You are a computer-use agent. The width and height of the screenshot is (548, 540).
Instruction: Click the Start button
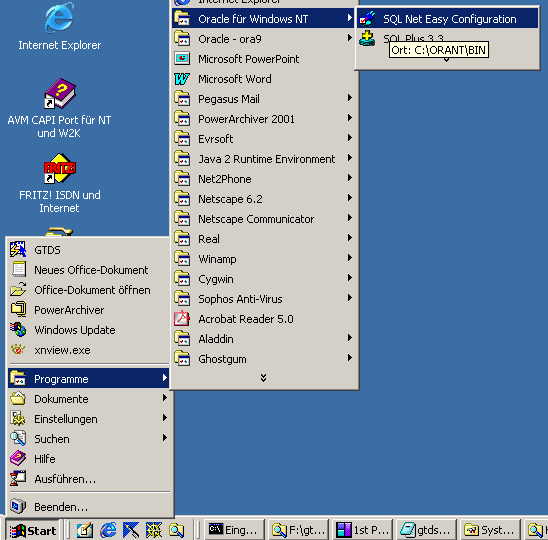(33, 530)
